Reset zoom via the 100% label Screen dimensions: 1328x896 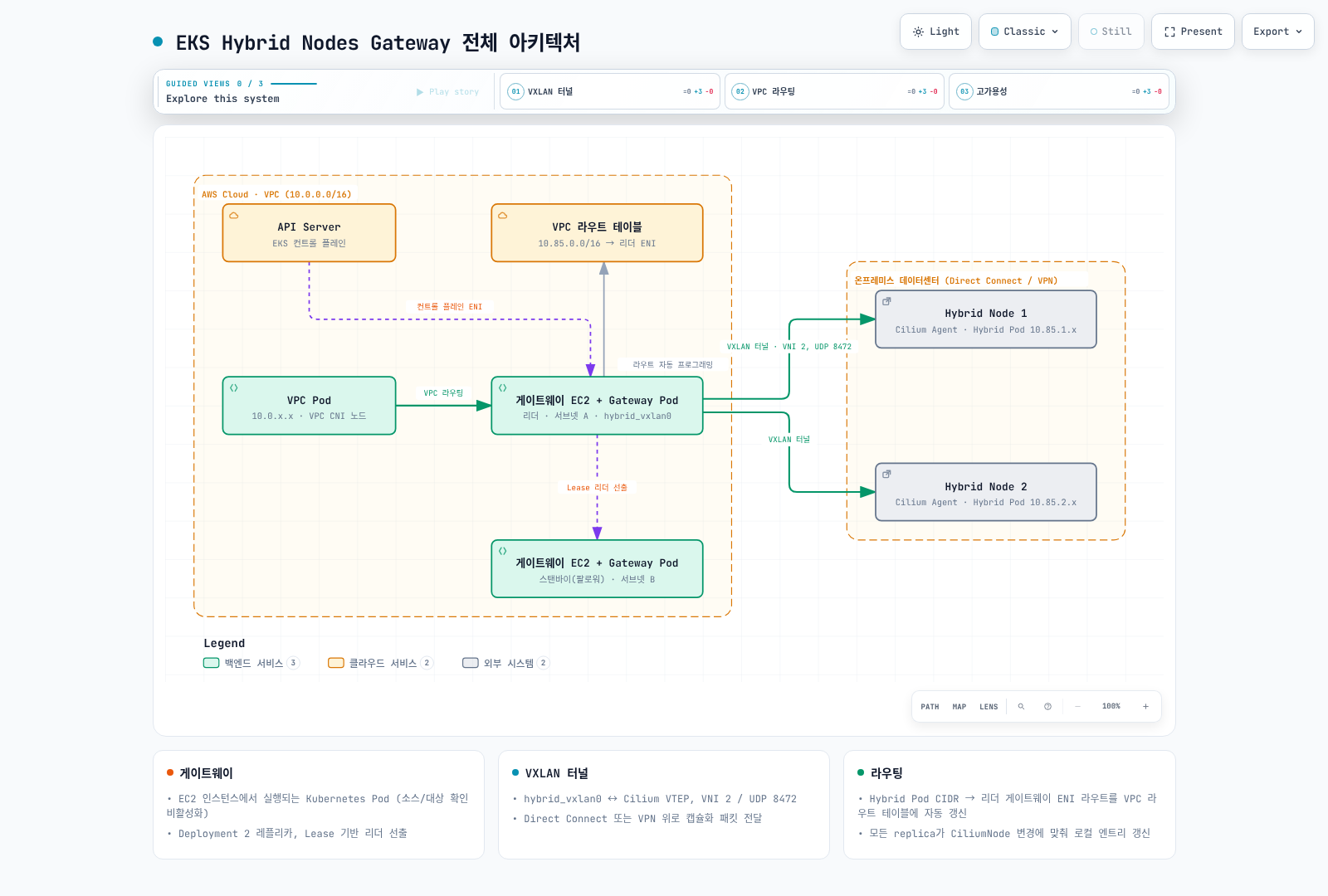click(1111, 707)
